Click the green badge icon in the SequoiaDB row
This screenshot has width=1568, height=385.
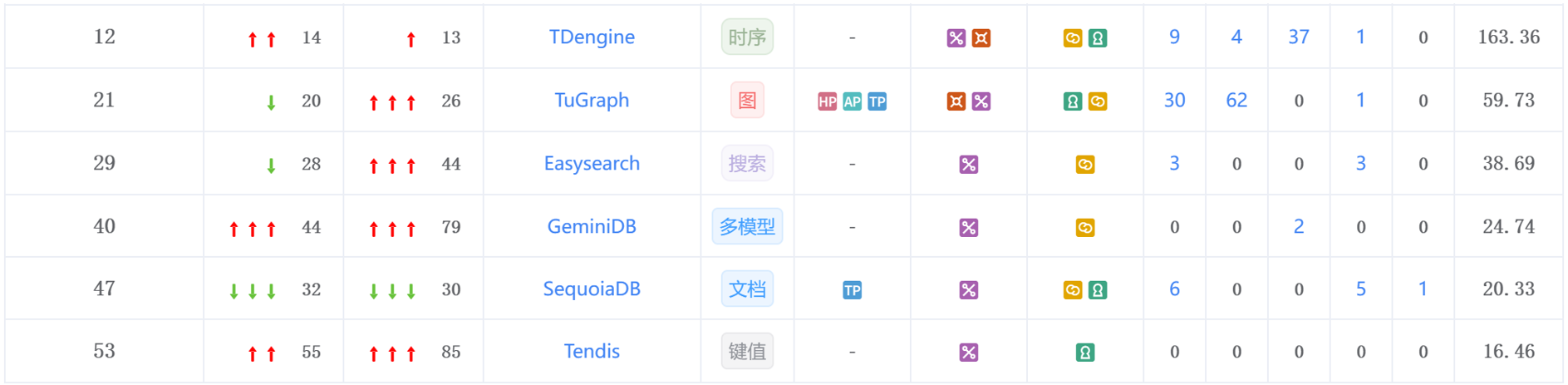click(1098, 290)
